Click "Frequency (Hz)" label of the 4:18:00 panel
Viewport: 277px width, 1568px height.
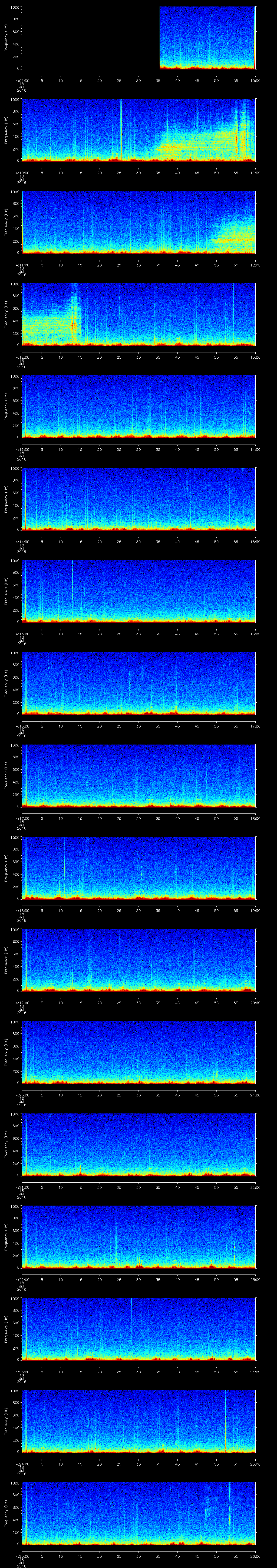click(6, 868)
